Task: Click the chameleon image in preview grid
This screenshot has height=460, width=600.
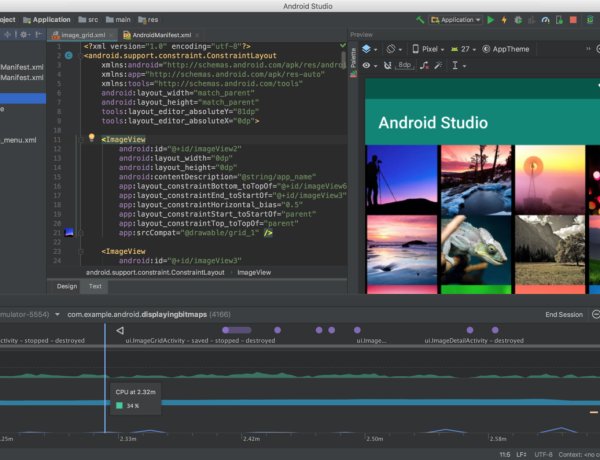Action: (476, 250)
